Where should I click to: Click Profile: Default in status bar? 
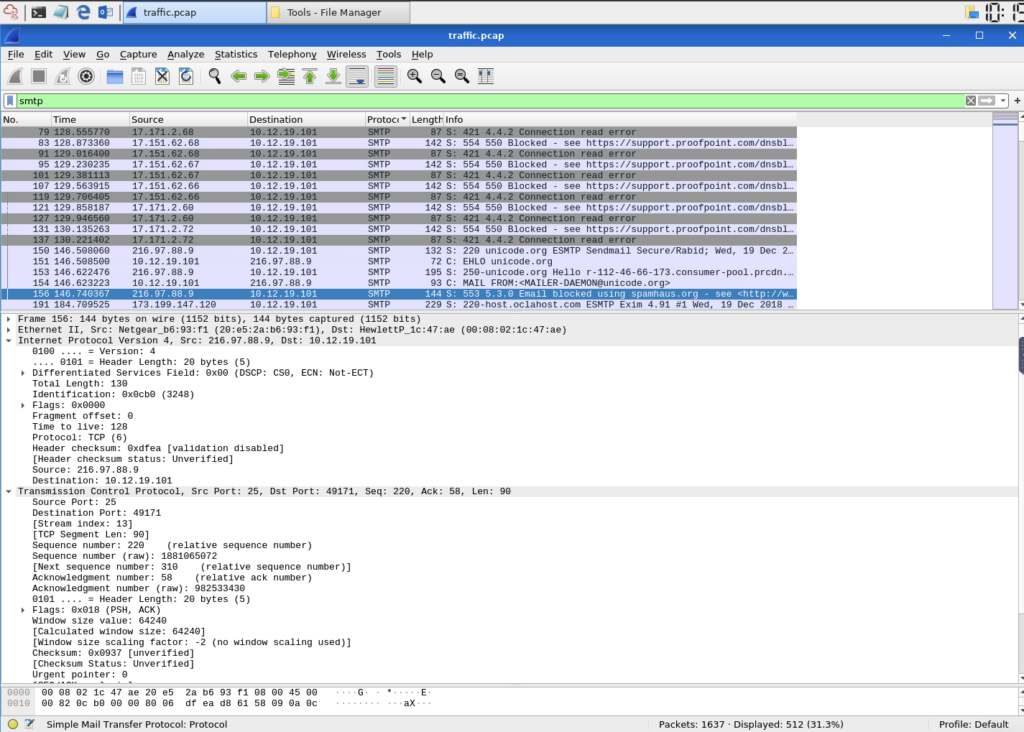(x=973, y=724)
